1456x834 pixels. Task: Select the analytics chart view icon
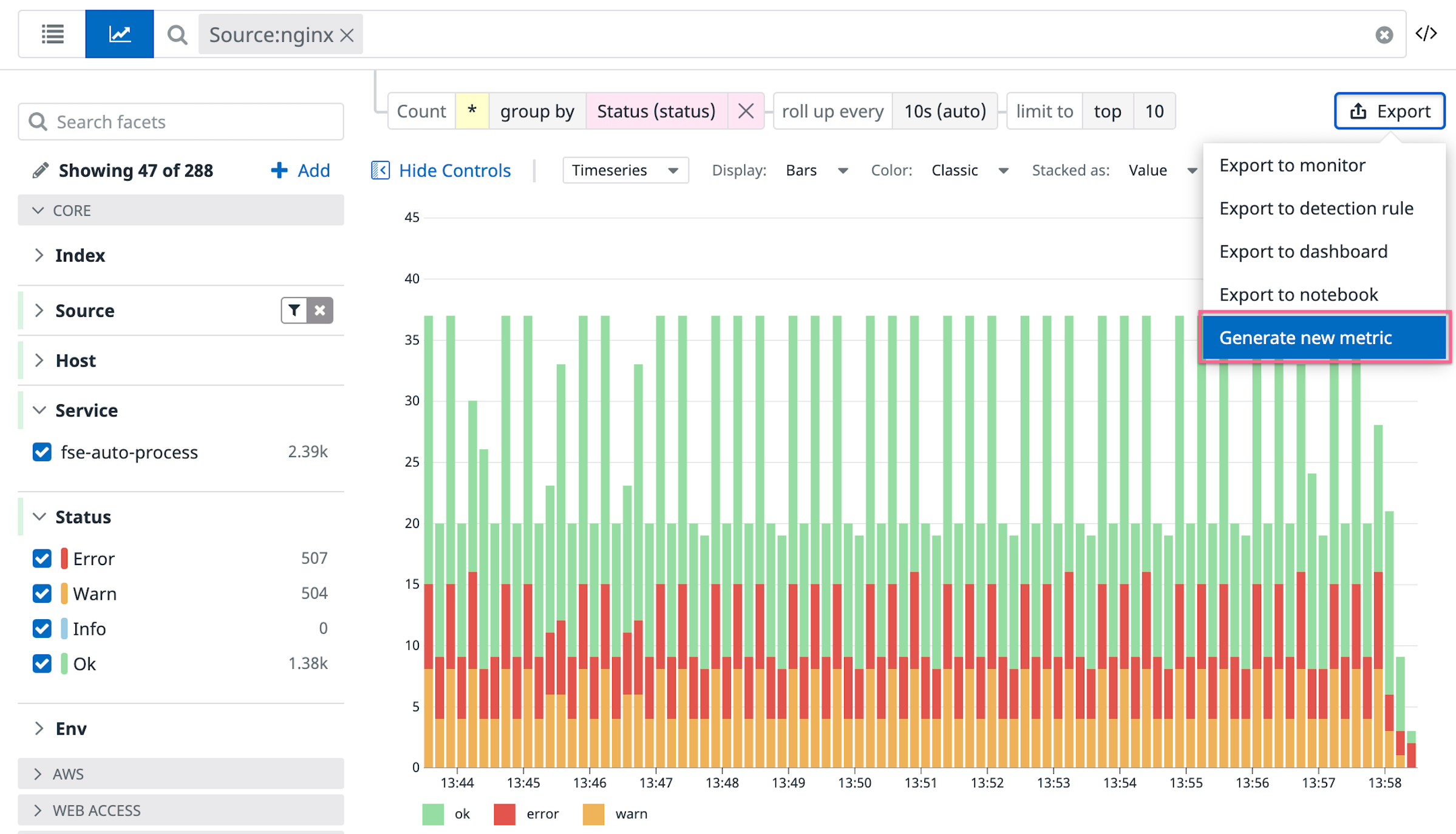click(x=119, y=34)
